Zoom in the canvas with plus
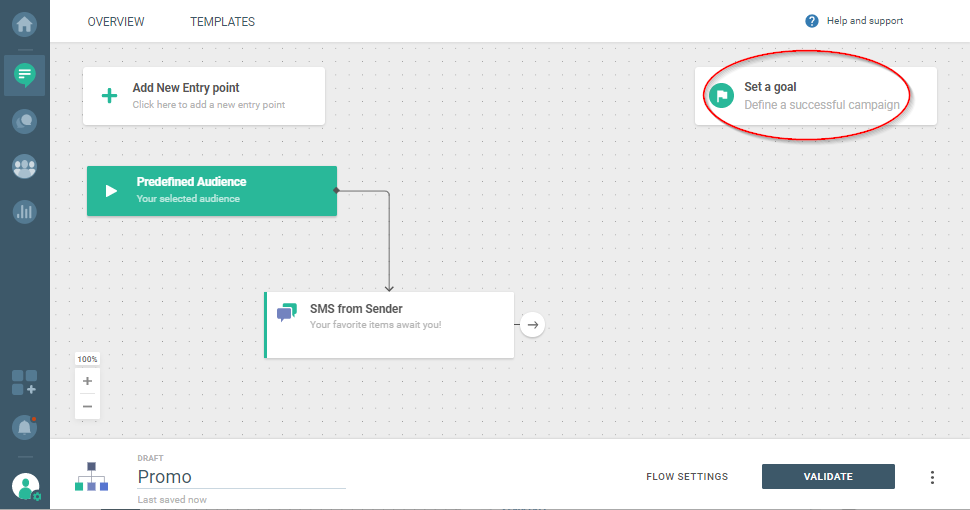970x510 pixels. (x=87, y=381)
